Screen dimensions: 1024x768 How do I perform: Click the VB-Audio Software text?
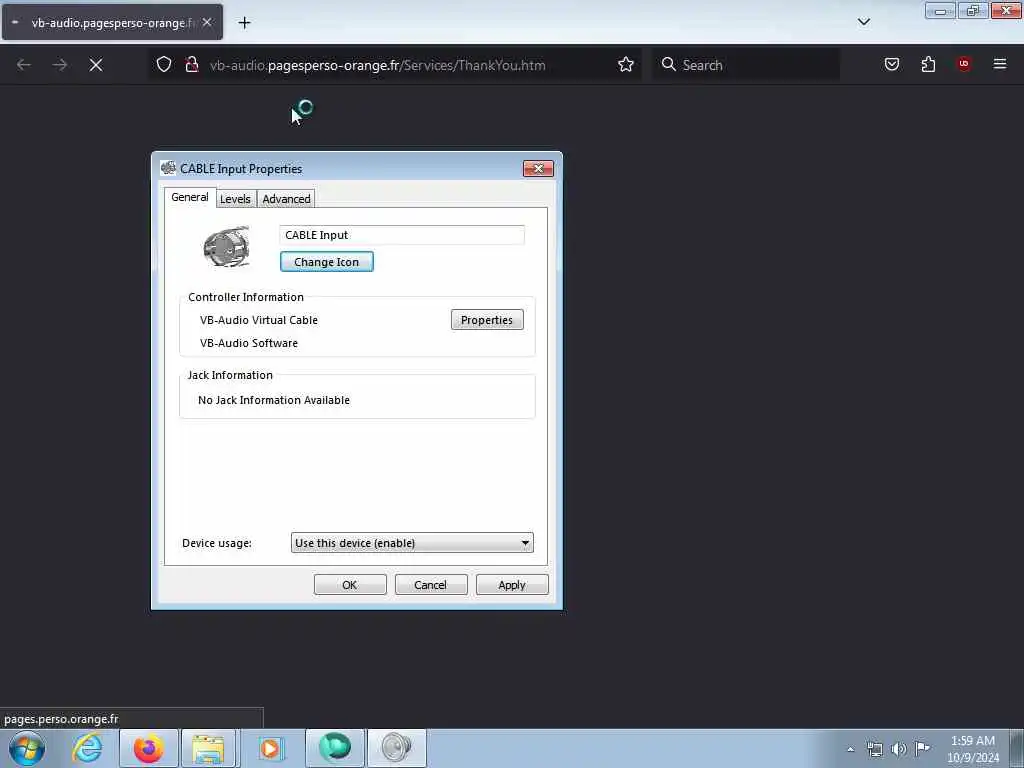249,343
